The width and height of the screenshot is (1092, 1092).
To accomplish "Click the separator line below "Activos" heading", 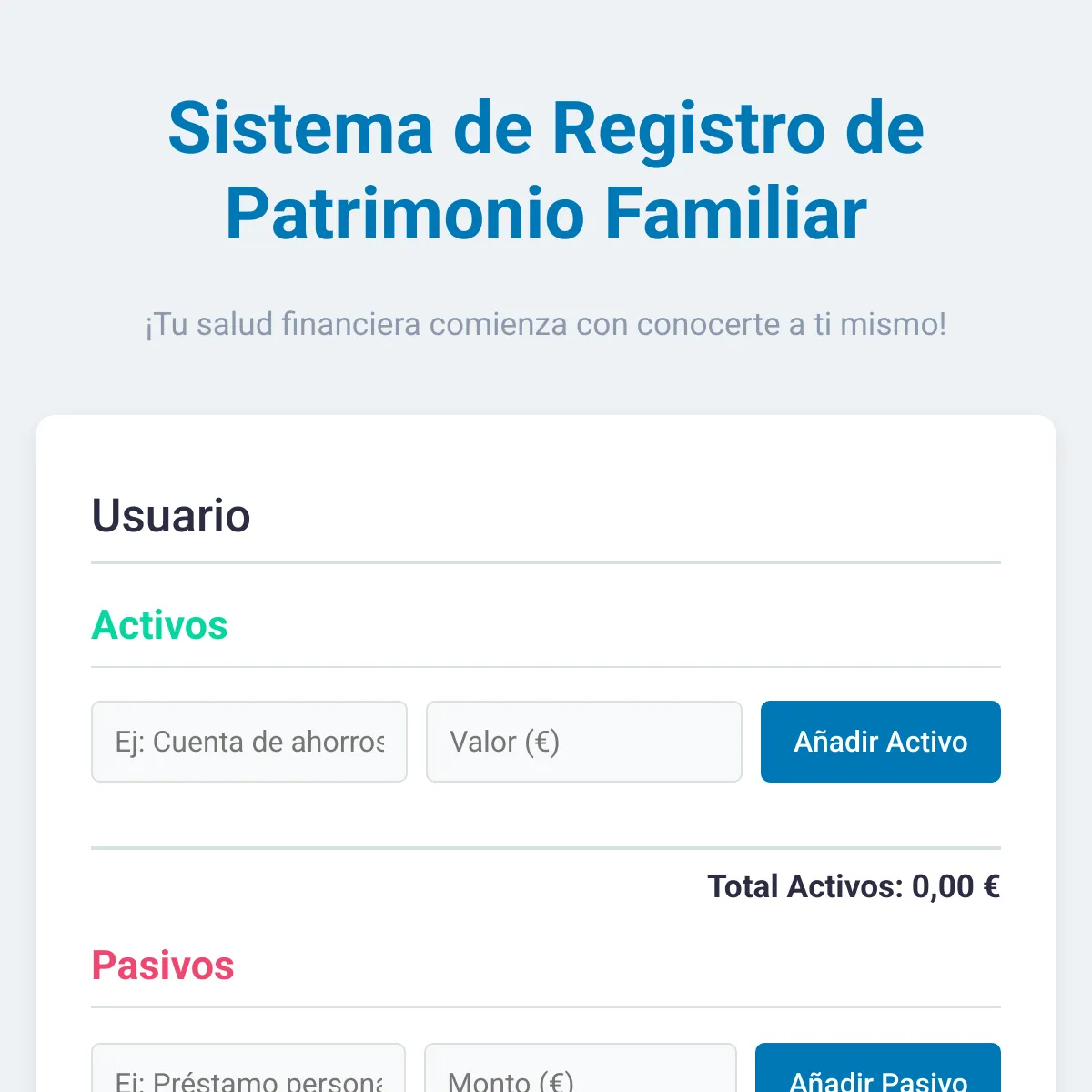I will coord(546,667).
